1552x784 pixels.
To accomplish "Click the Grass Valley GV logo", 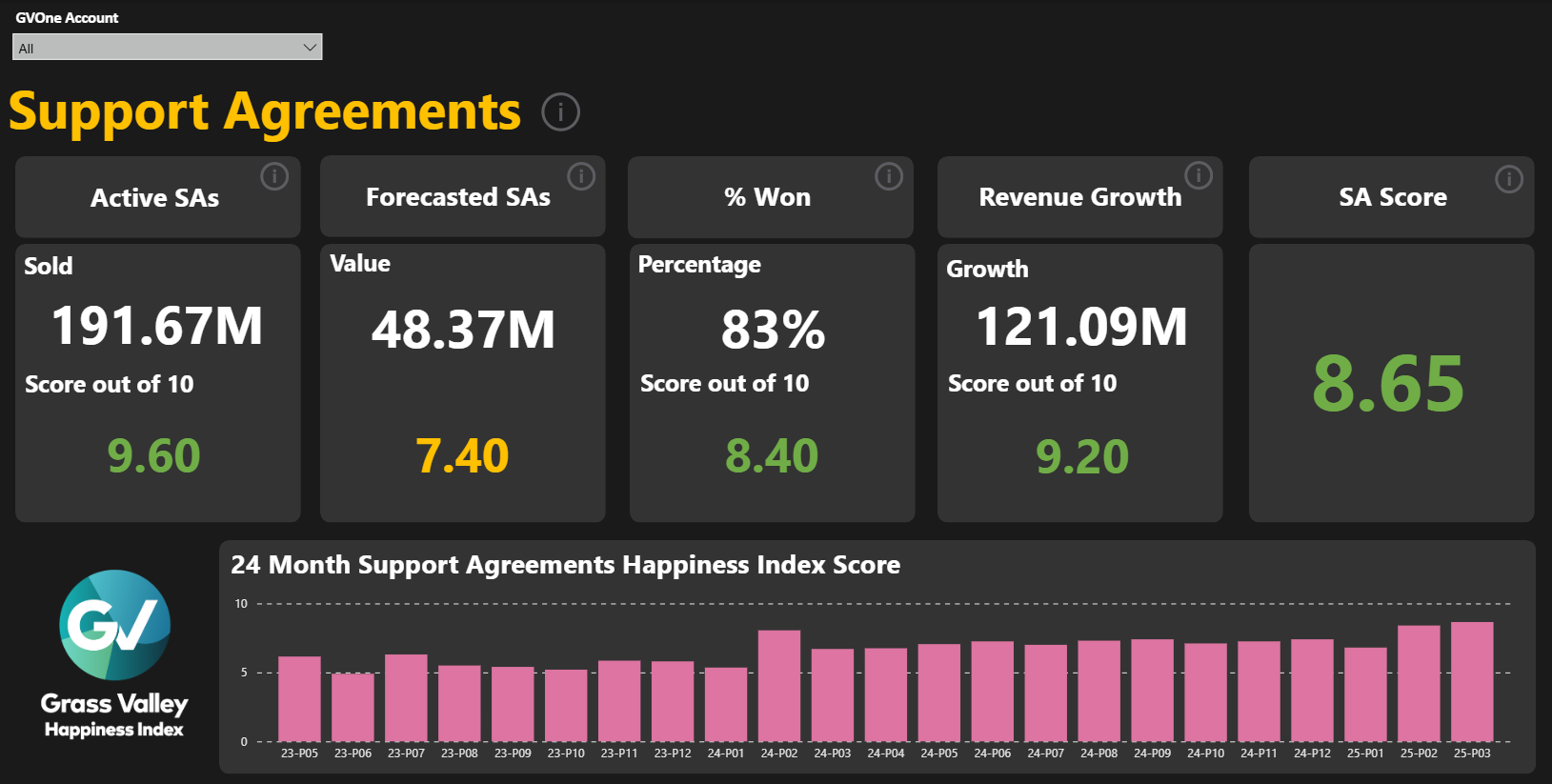I will tap(115, 625).
